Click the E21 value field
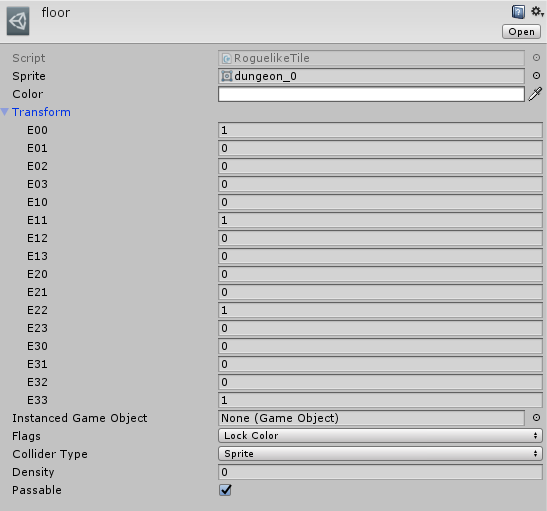The height and width of the screenshot is (511, 547). 380,292
